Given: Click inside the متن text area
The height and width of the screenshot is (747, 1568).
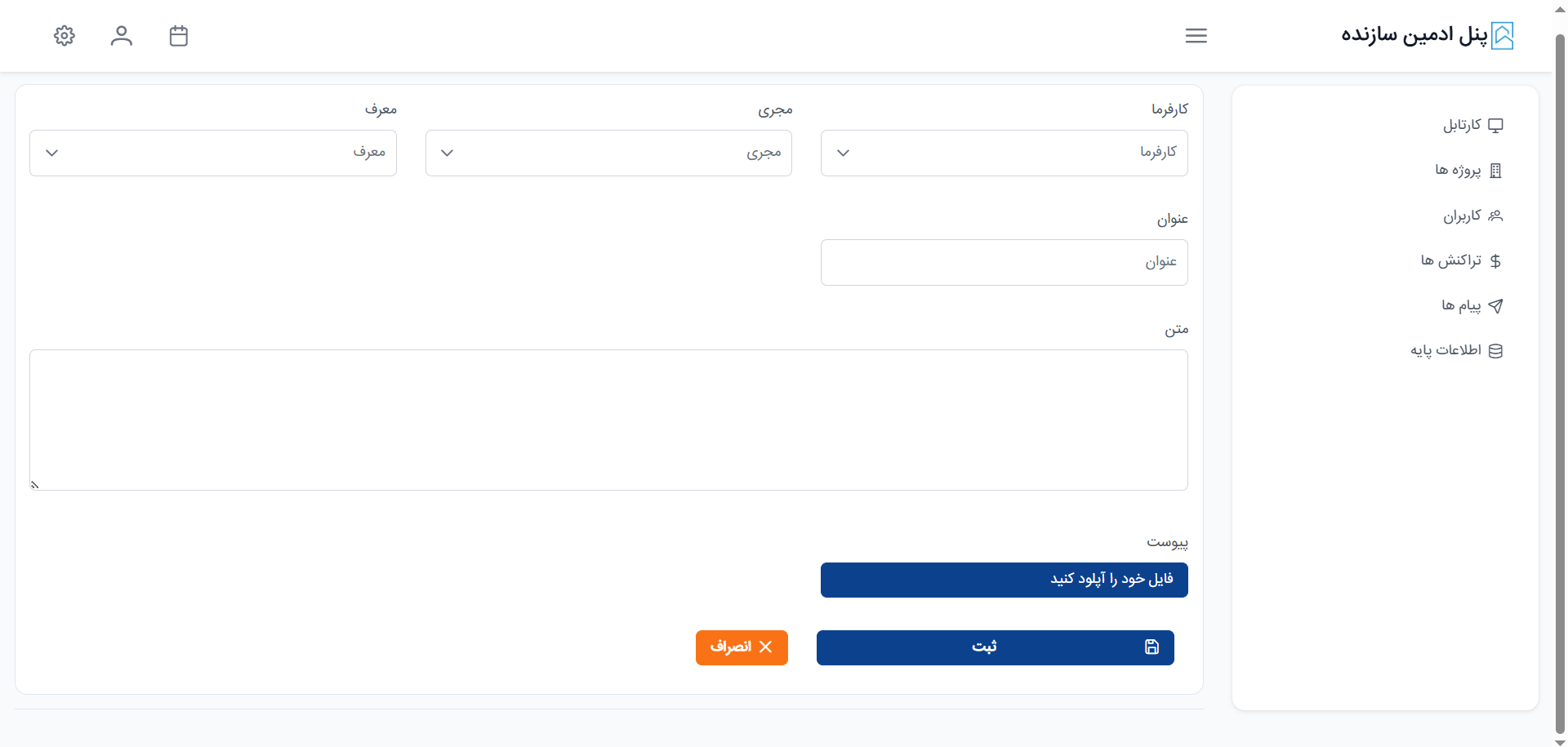Looking at the screenshot, I should 608,420.
